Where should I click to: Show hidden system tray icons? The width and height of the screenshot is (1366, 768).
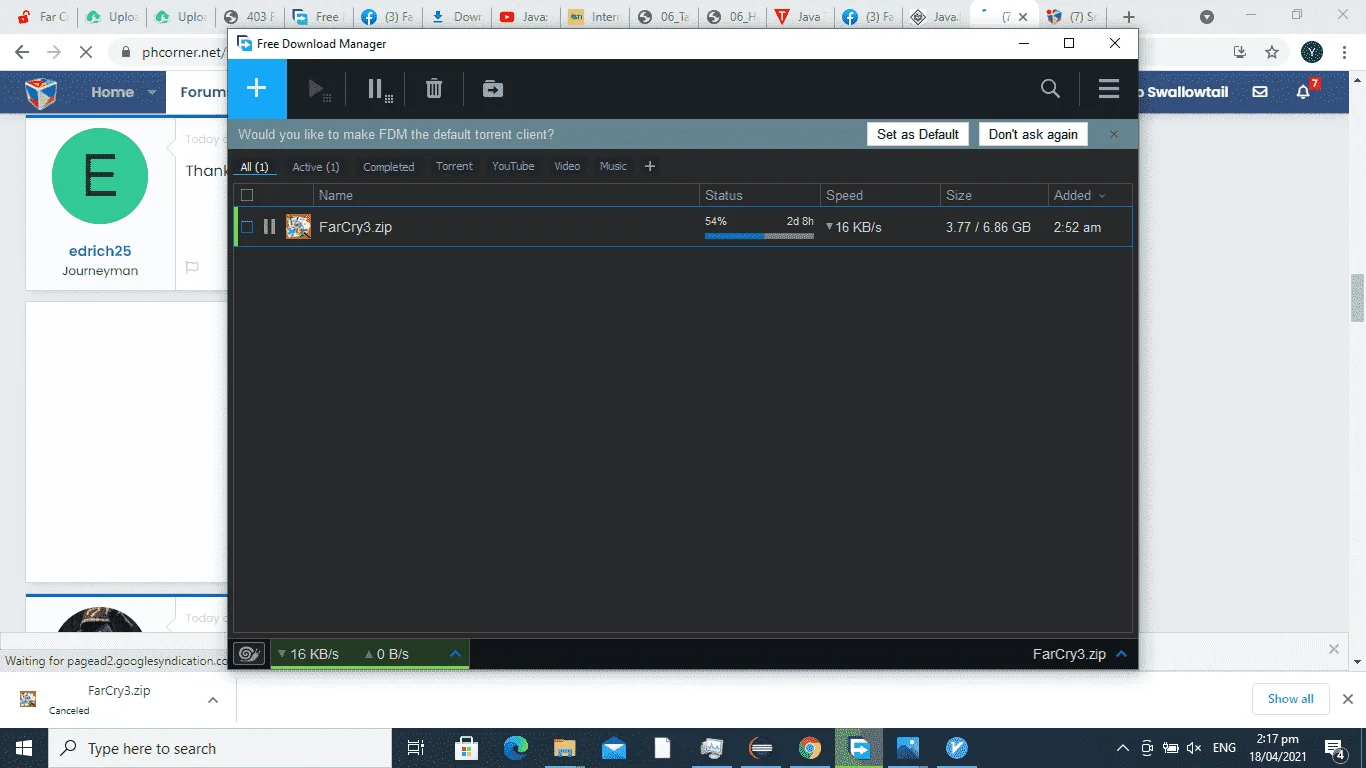pyautogui.click(x=1123, y=748)
